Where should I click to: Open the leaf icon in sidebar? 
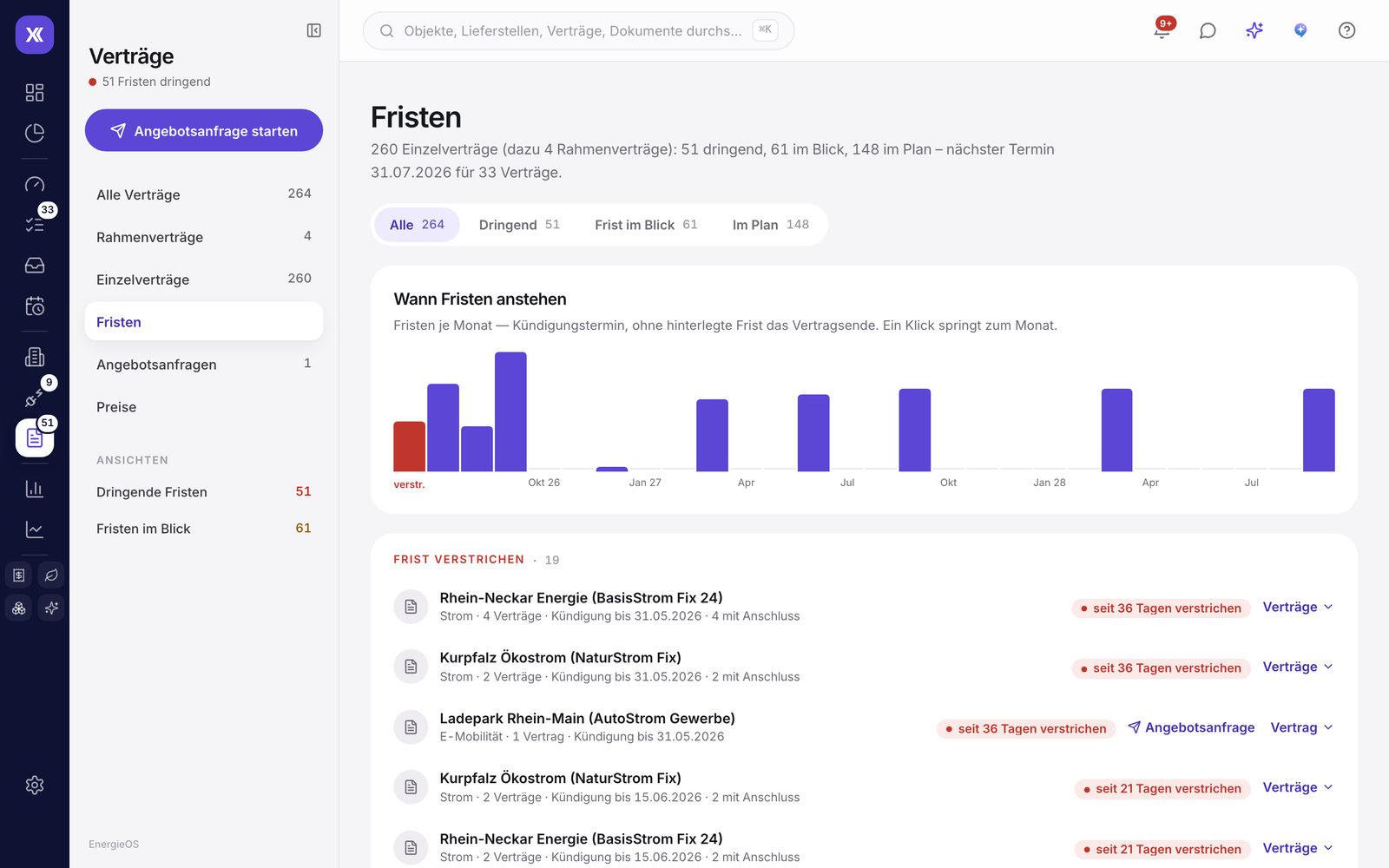[x=51, y=575]
